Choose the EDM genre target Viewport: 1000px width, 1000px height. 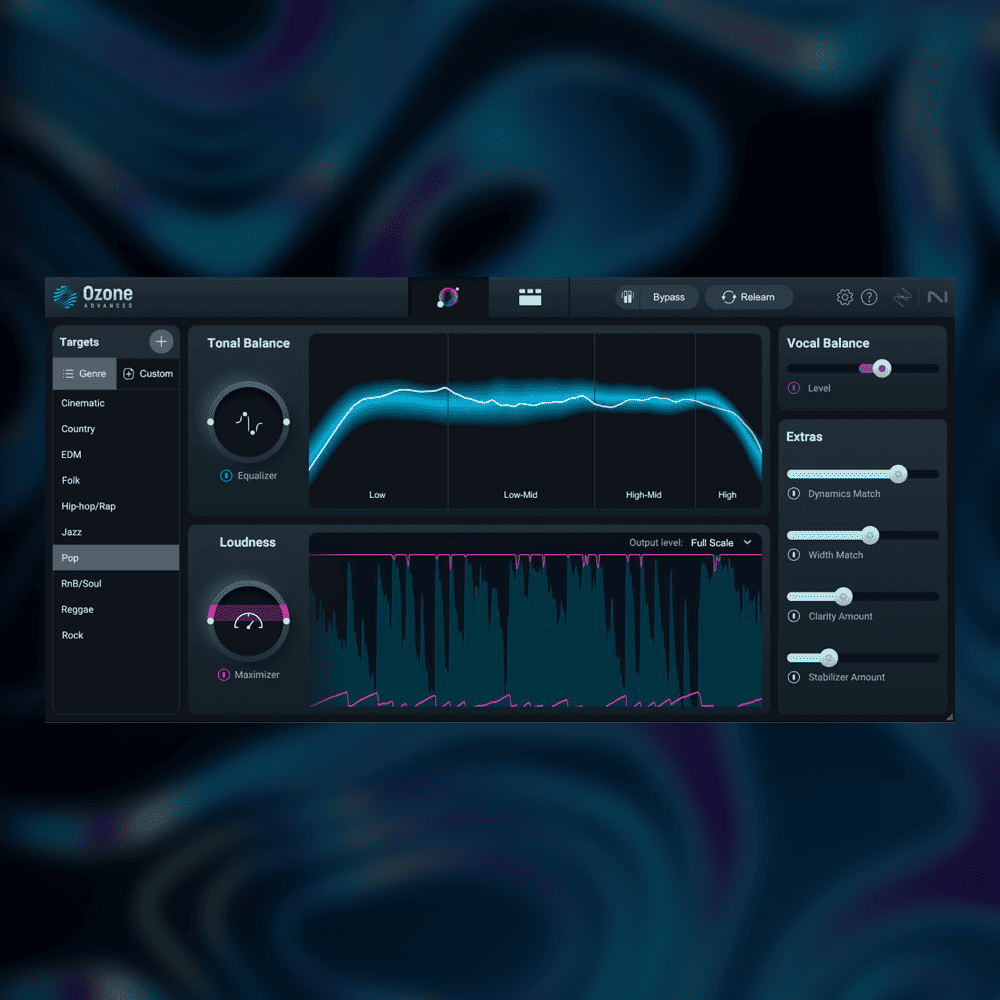tap(115, 455)
